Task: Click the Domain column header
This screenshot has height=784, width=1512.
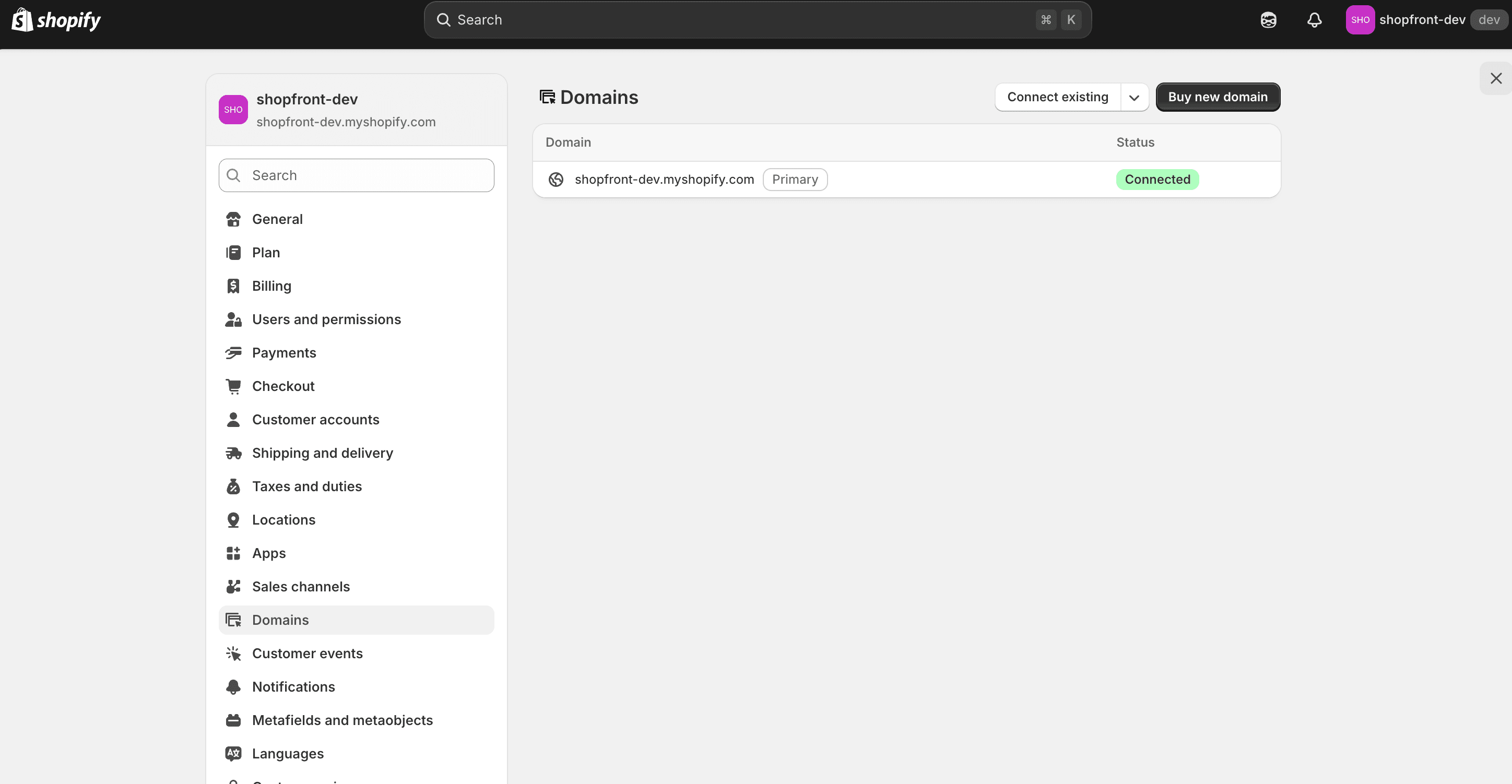Action: click(x=568, y=142)
